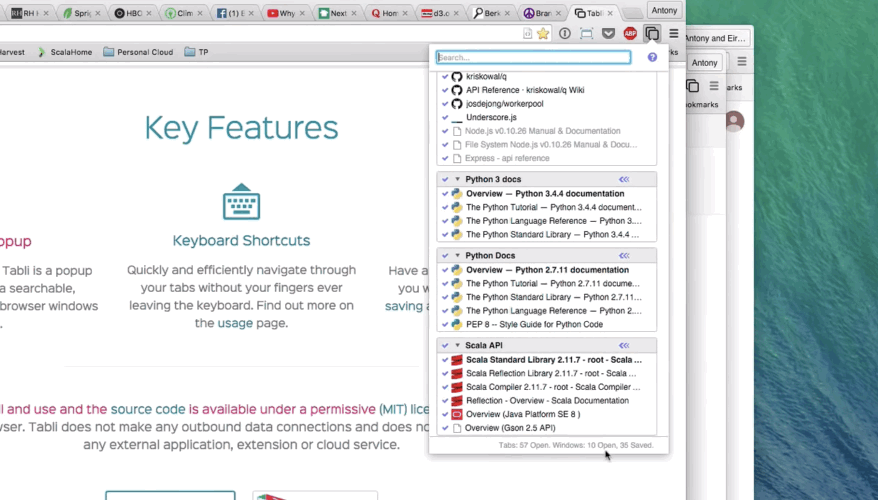Image resolution: width=878 pixels, height=500 pixels.
Task: Click the GitHub icon beside josdejong/workerpool
Action: click(x=457, y=104)
